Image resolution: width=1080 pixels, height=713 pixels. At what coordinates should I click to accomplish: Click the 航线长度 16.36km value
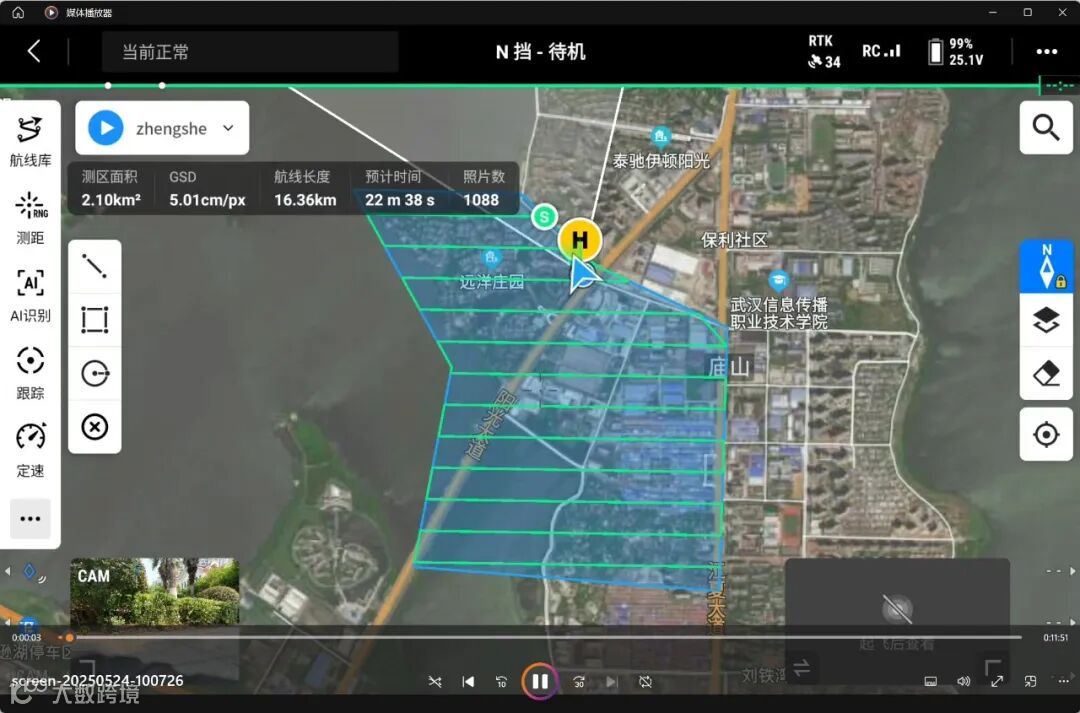tap(305, 200)
